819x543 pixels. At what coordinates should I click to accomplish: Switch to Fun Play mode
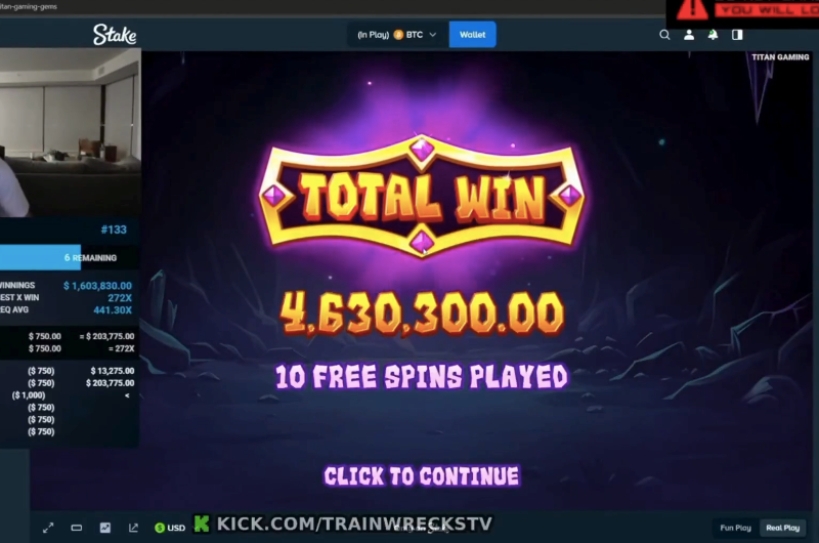tap(735, 528)
